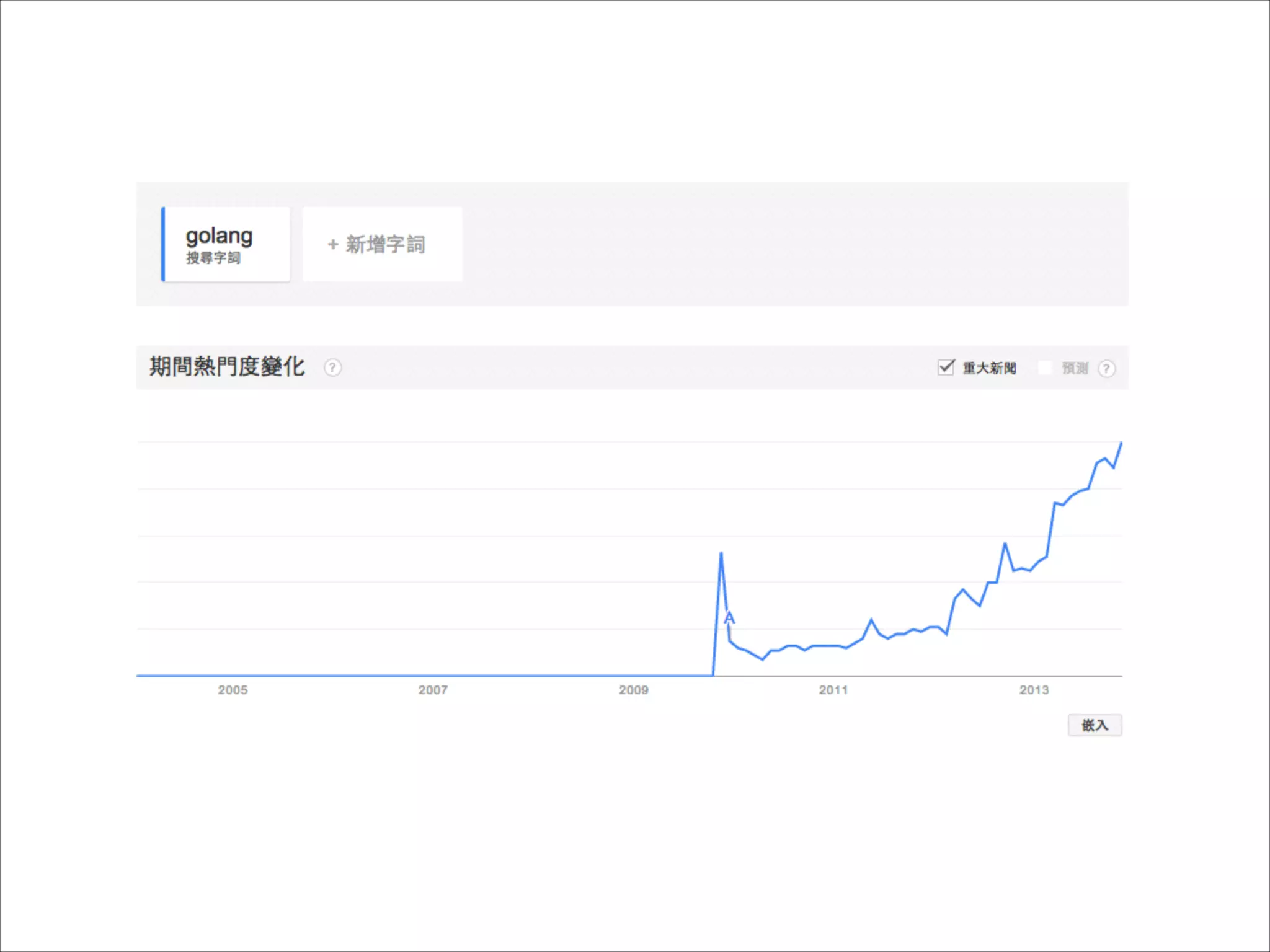Click the 2009 axis label
The height and width of the screenshot is (952, 1270).
[x=633, y=690]
